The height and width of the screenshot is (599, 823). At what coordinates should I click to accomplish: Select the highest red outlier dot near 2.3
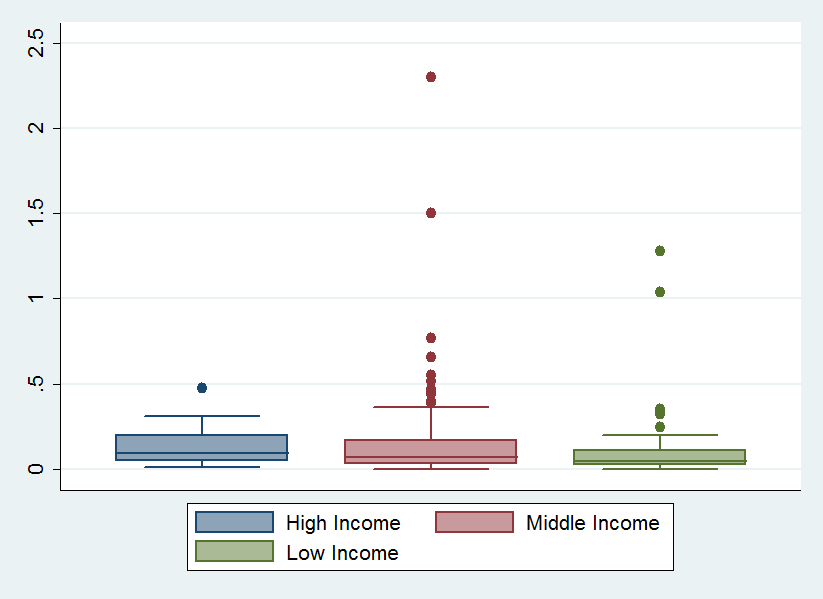431,77
